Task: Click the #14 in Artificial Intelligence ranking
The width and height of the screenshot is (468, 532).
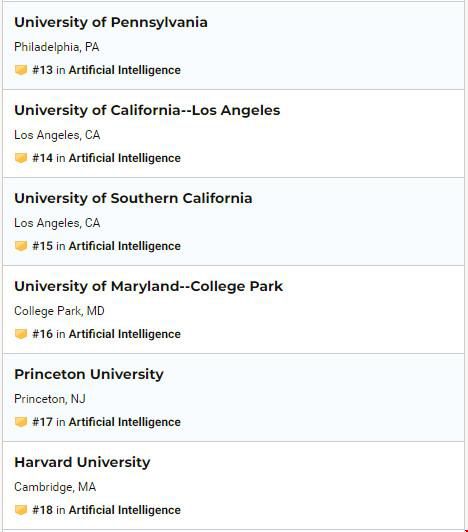Action: coord(106,158)
